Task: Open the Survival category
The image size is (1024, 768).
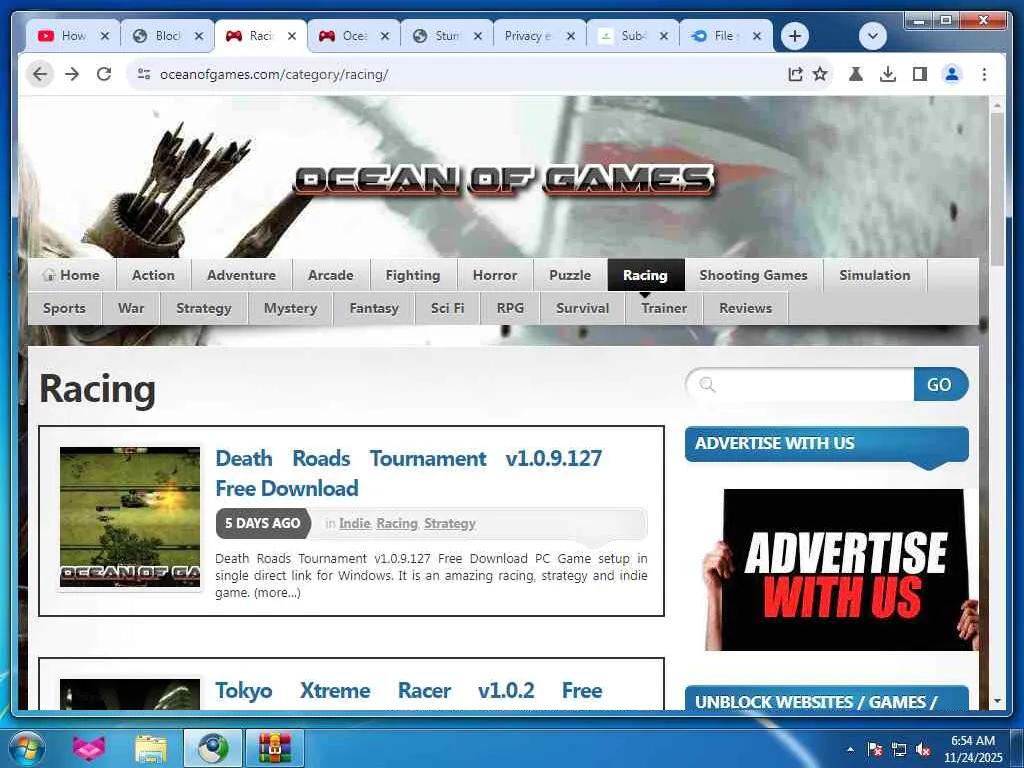Action: [x=583, y=308]
